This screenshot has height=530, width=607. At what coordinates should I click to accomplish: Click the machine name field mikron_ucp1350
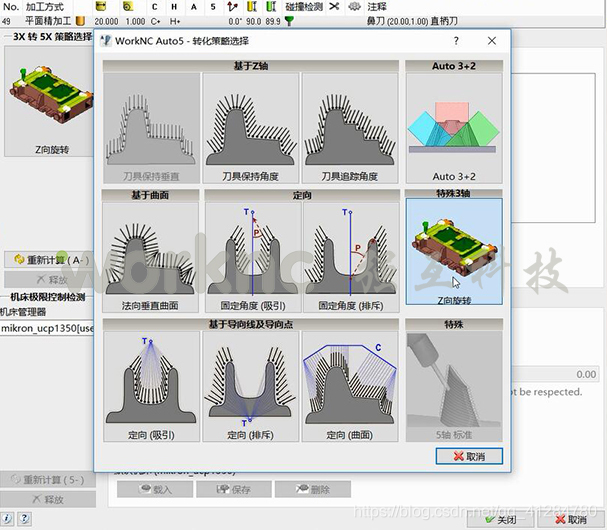pos(47,328)
